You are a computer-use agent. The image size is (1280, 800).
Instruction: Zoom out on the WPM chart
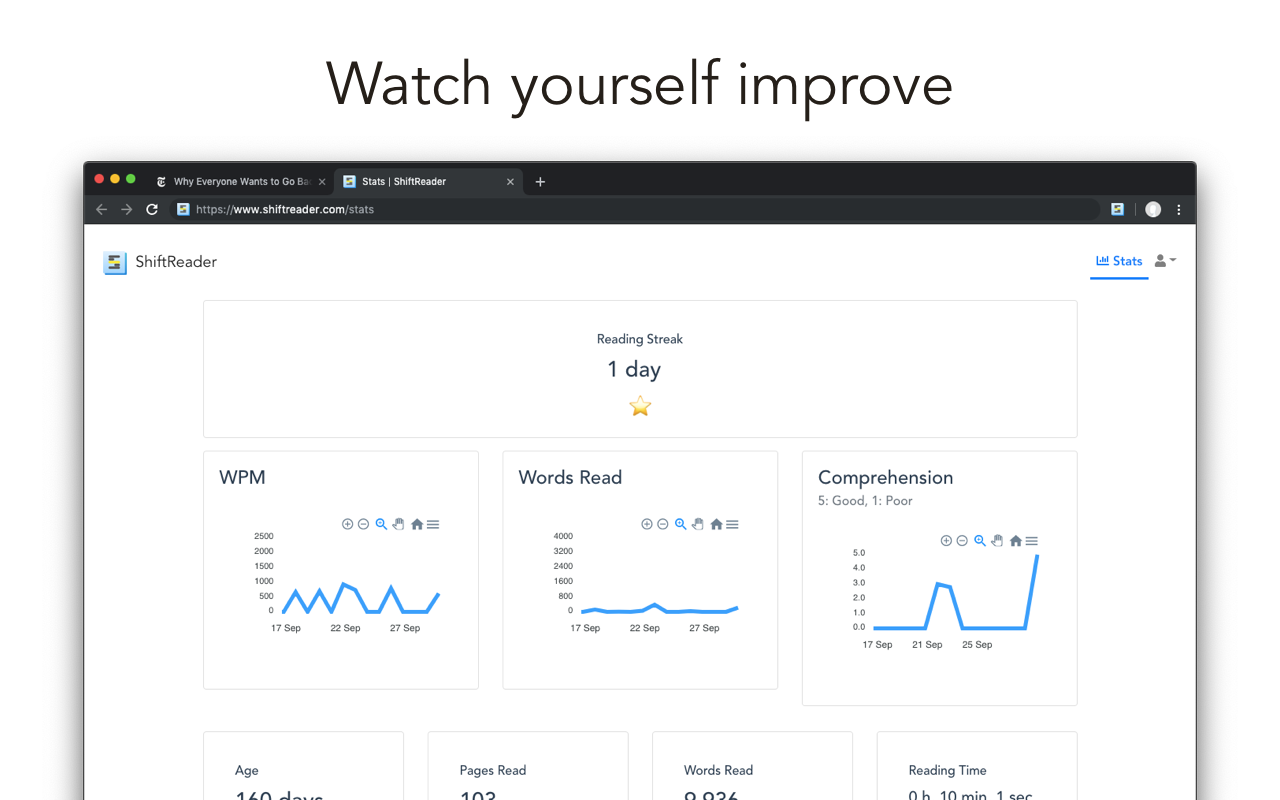tap(364, 524)
